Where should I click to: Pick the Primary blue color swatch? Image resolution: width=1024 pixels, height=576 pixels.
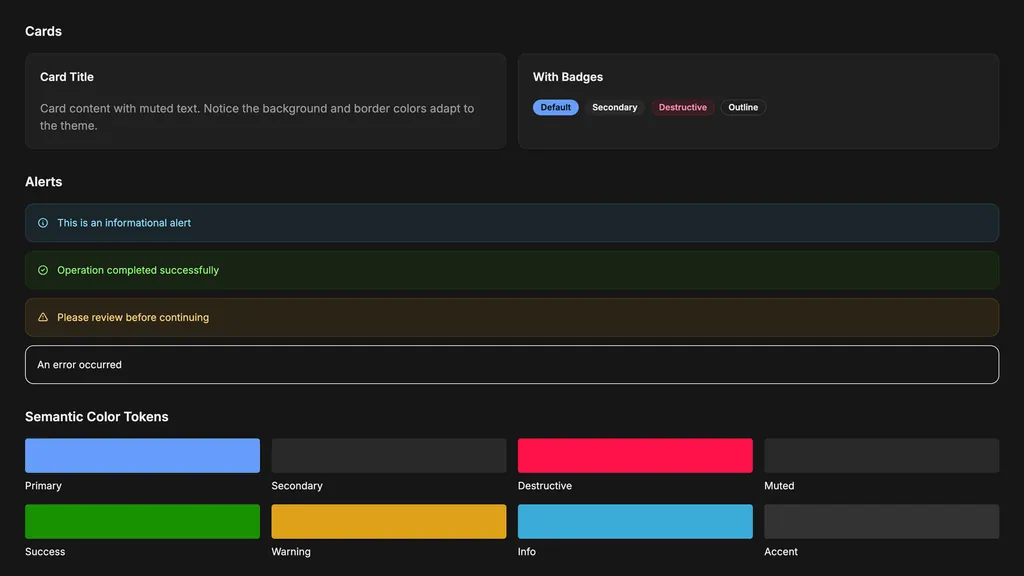coord(142,455)
